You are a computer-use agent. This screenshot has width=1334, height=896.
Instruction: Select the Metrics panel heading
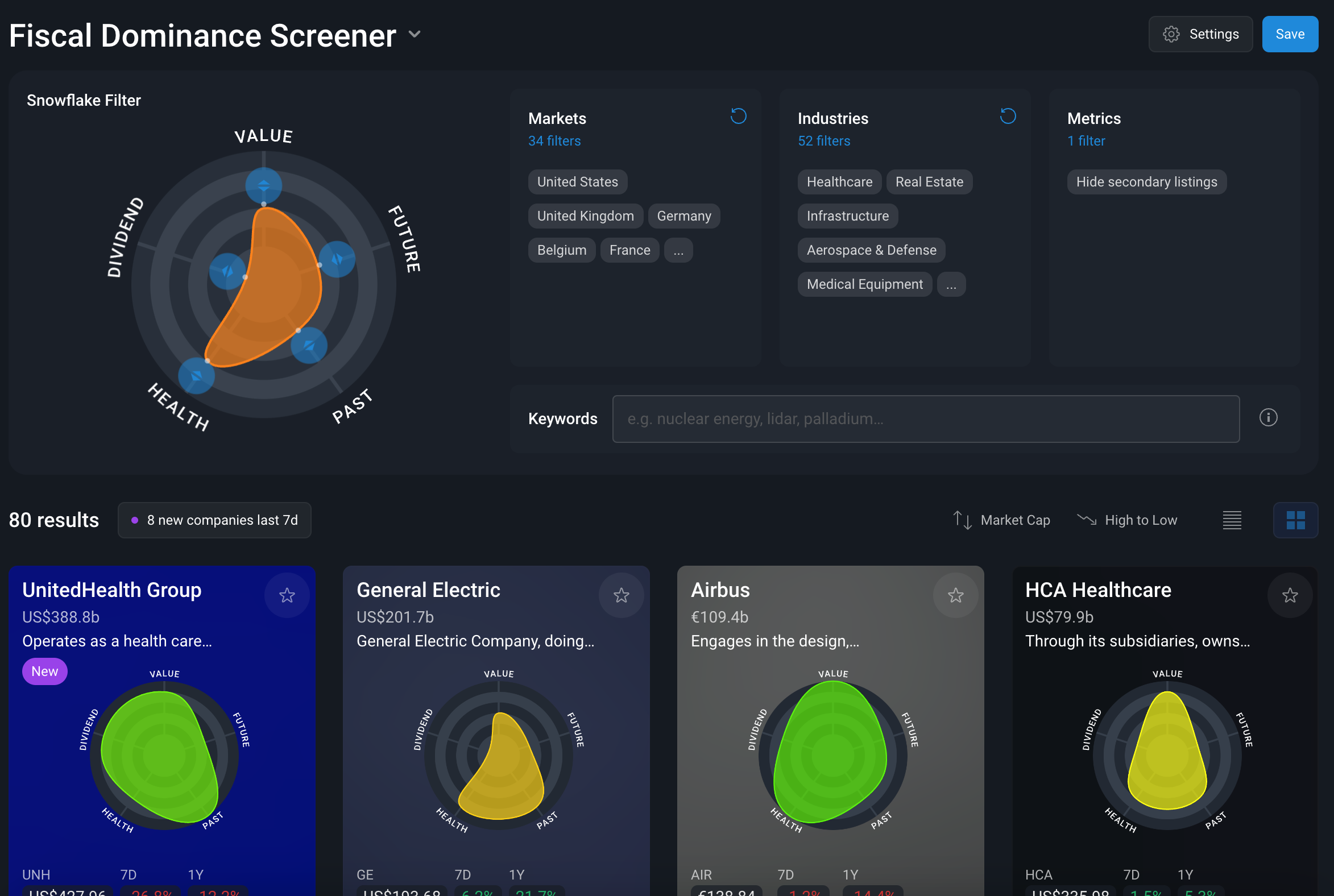[x=1094, y=118]
